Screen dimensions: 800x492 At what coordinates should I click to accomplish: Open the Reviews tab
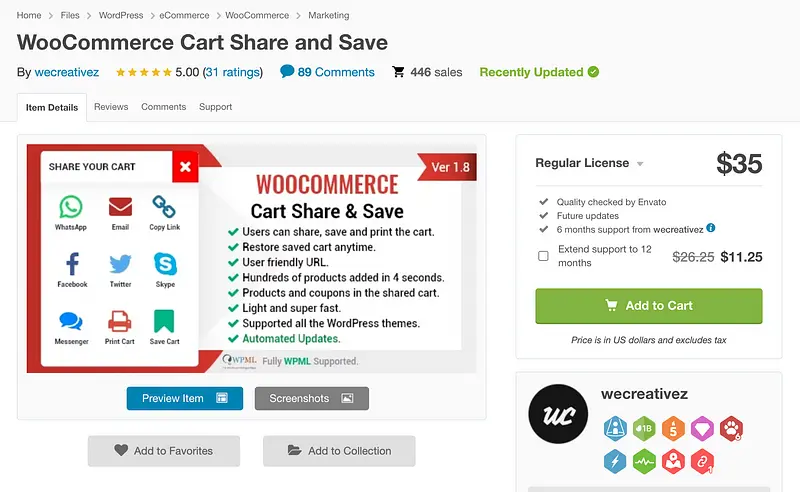pos(111,107)
